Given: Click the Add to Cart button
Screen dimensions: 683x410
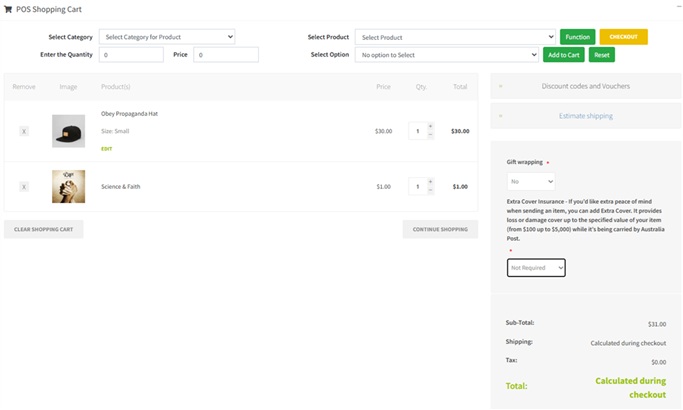Looking at the screenshot, I should (x=563, y=55).
